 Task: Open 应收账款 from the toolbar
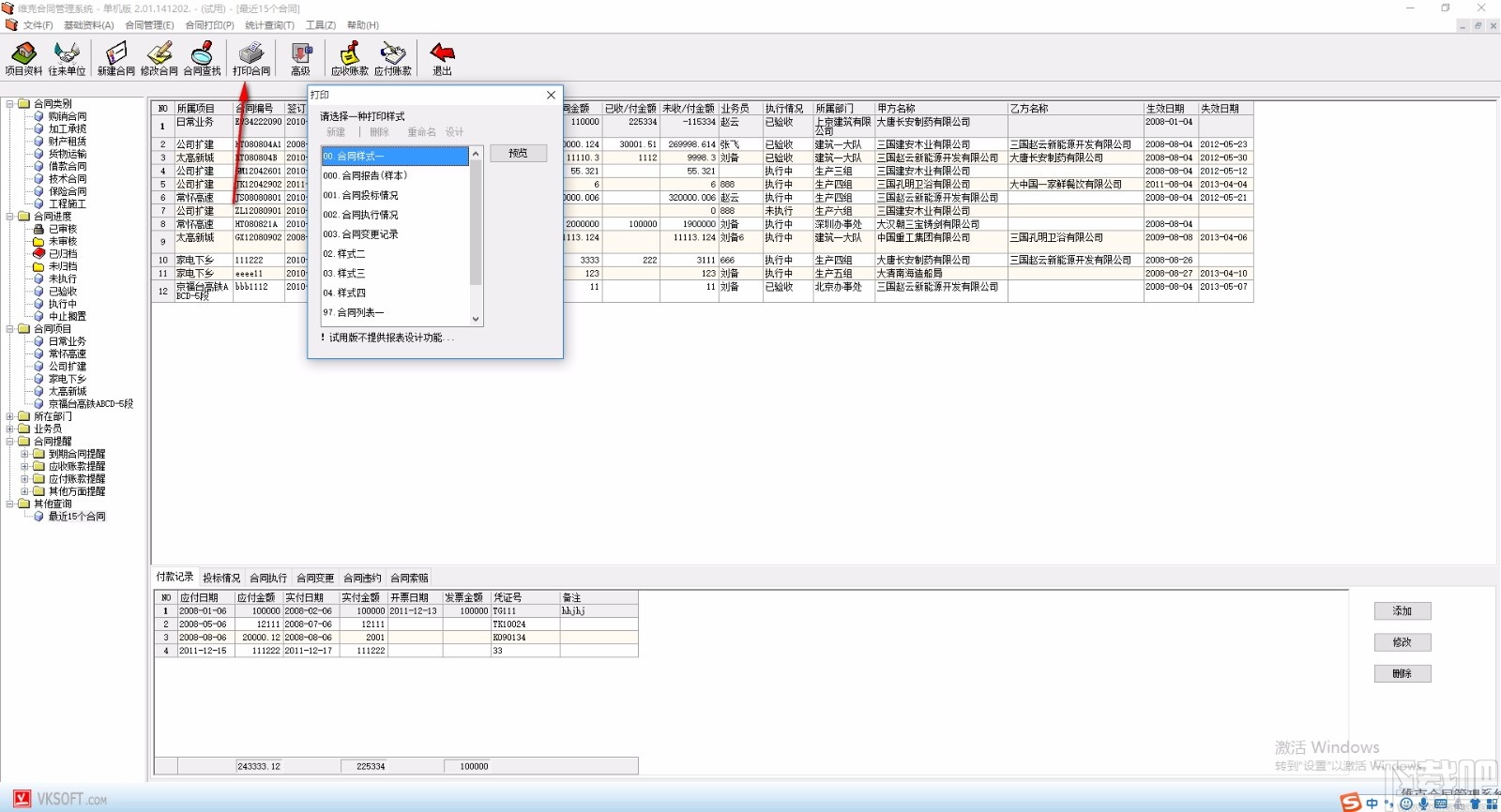(350, 58)
